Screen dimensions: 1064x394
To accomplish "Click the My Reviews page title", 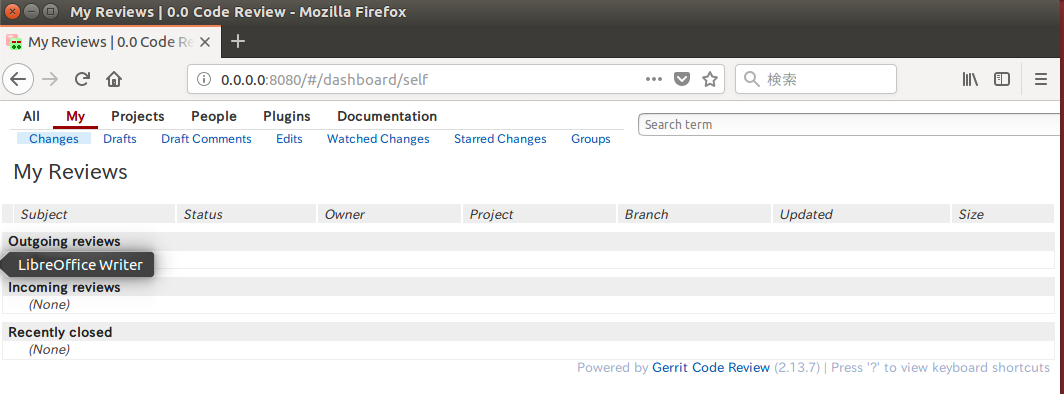I will [x=71, y=172].
